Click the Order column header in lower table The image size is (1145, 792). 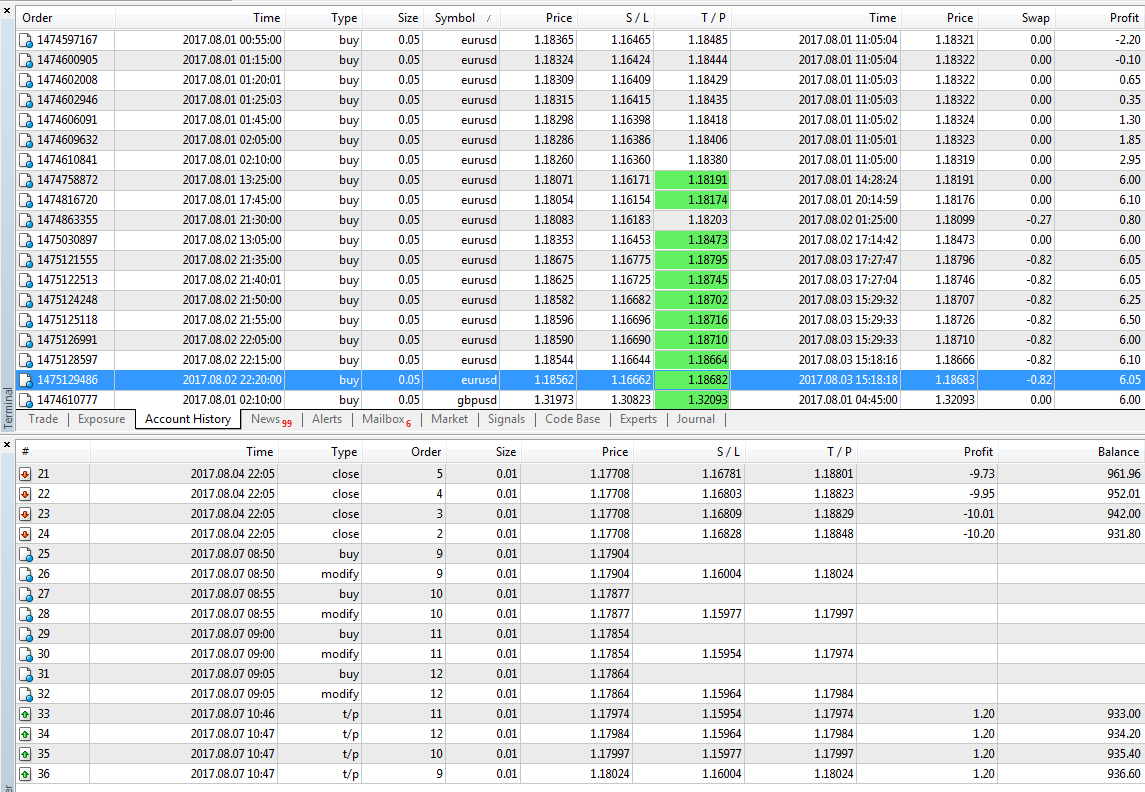pos(404,452)
